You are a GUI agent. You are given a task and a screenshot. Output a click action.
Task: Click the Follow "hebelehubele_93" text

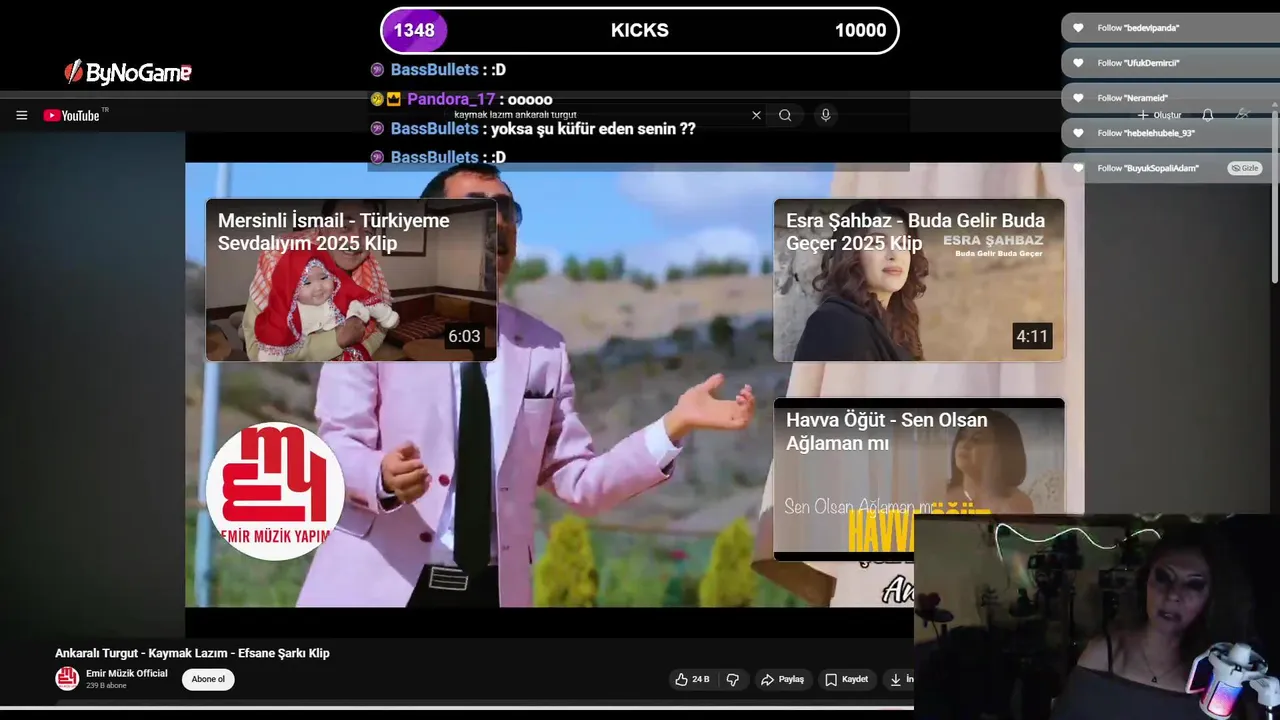pos(1146,133)
